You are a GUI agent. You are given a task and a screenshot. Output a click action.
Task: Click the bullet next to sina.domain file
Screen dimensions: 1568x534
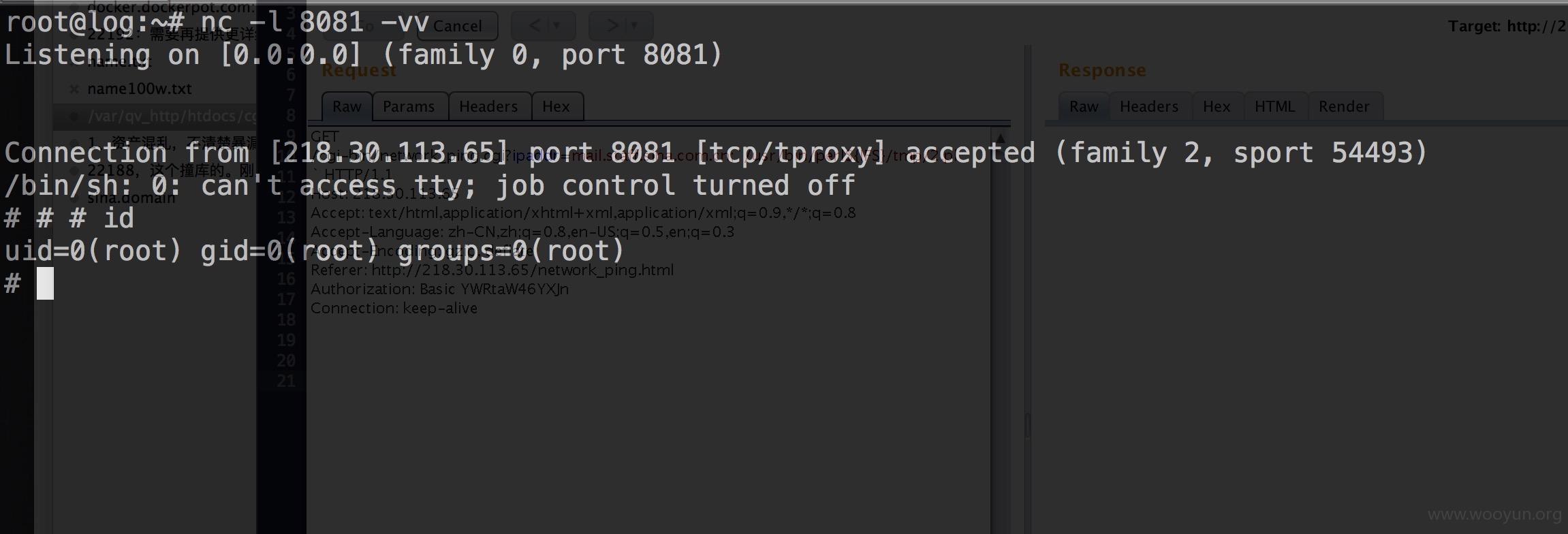tap(74, 198)
